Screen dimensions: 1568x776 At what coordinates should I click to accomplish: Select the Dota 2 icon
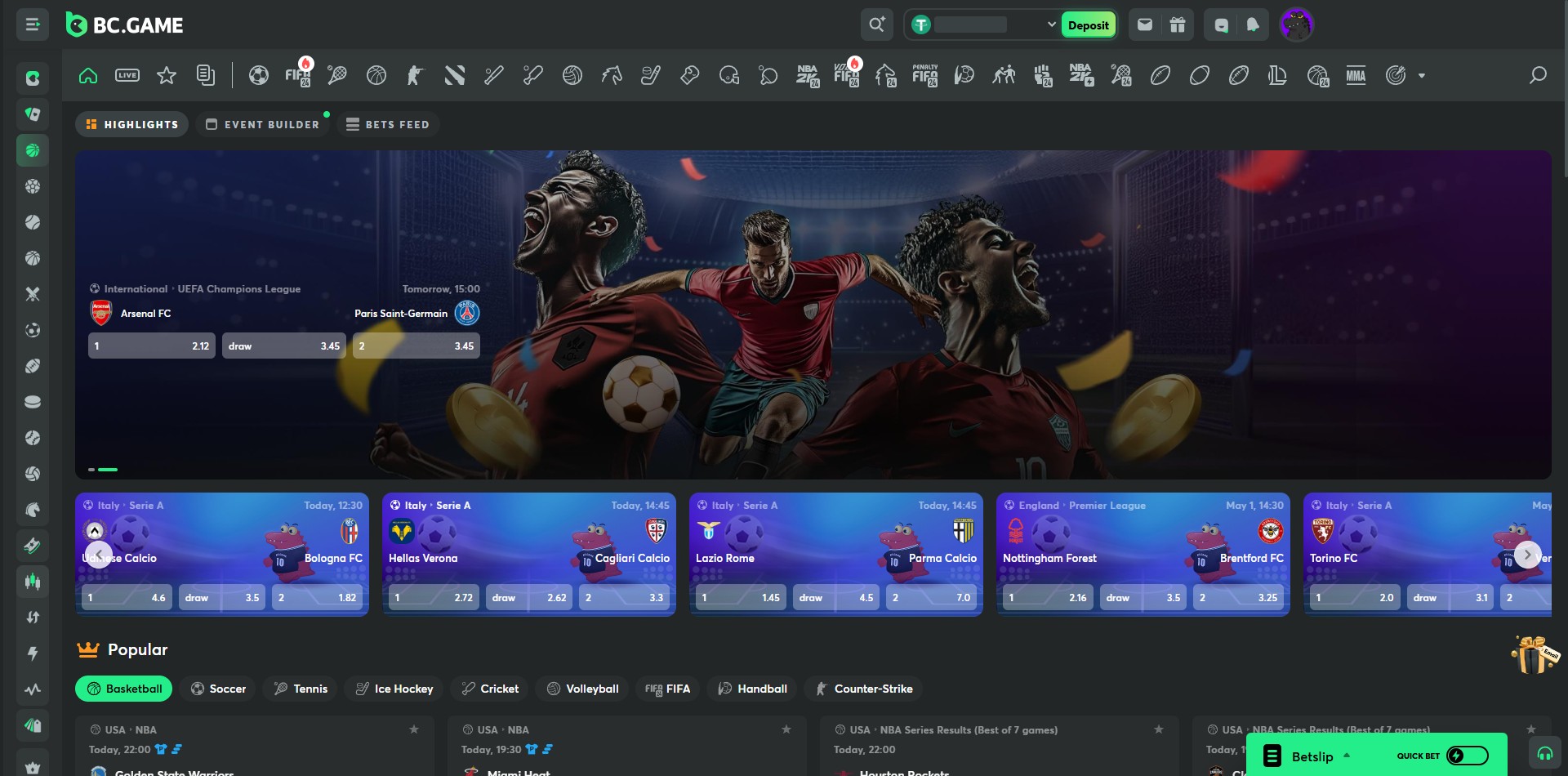coord(455,76)
